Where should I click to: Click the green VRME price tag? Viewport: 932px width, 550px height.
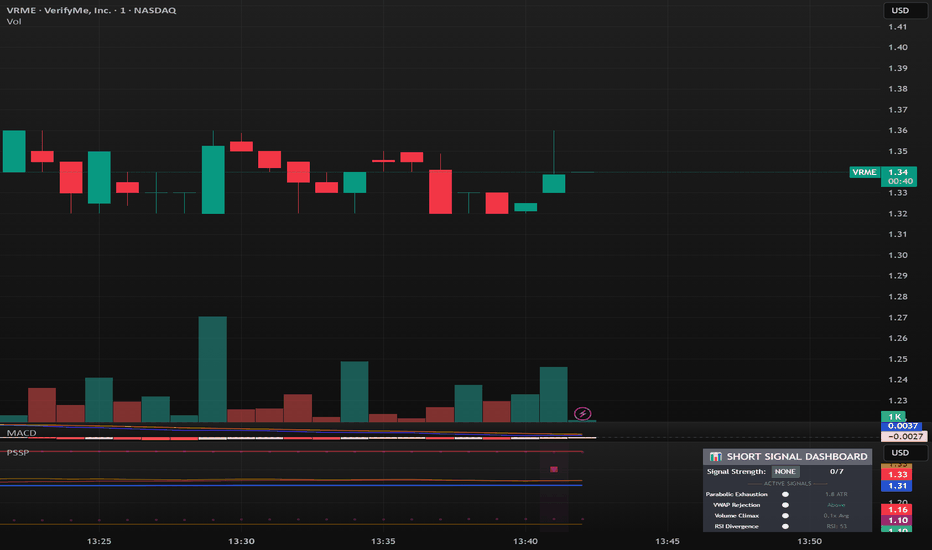click(864, 172)
